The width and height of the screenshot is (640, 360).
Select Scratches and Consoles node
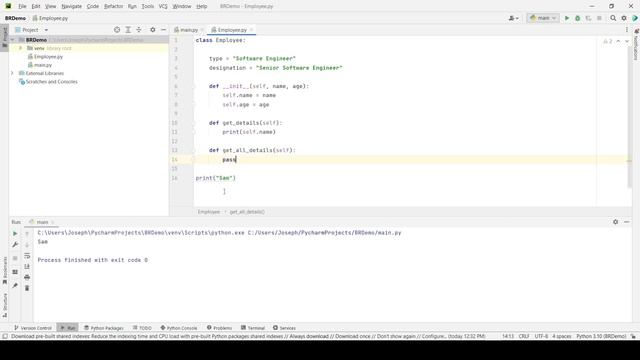tap(48, 82)
